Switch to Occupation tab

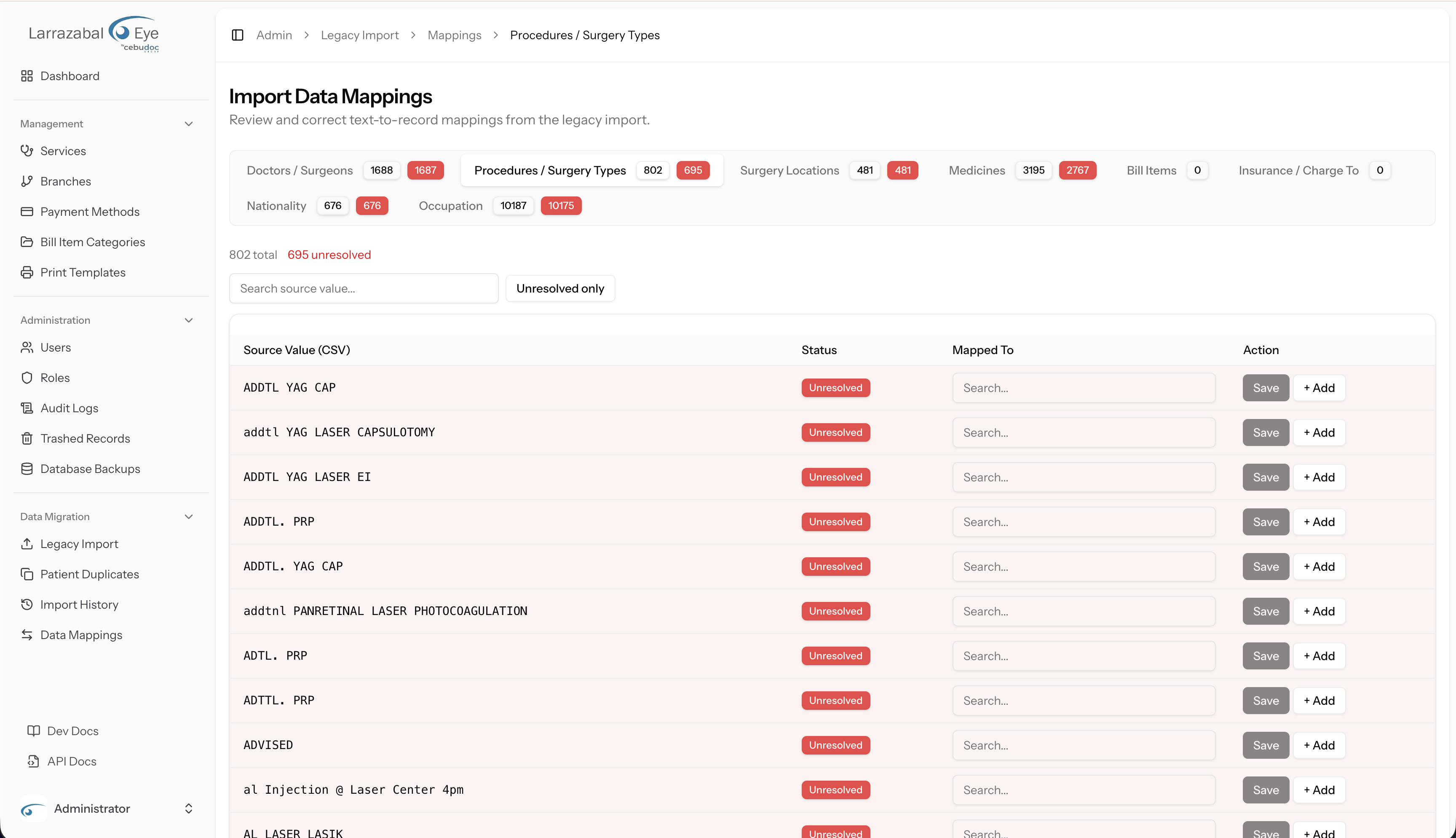[500, 205]
